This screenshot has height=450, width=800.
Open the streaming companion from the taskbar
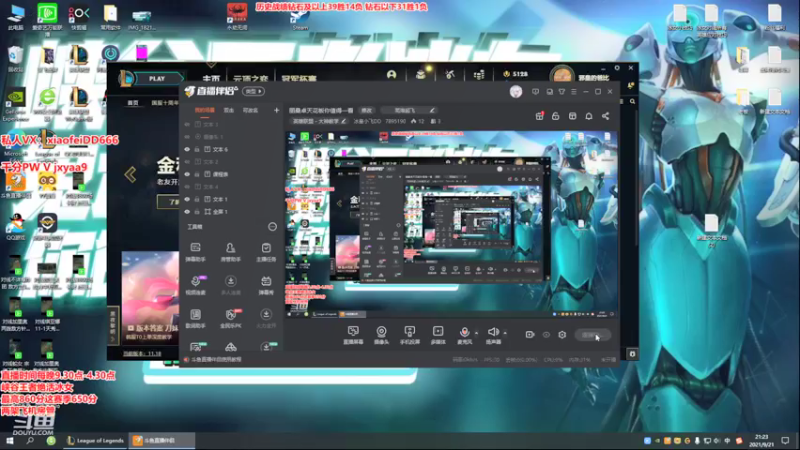point(161,440)
